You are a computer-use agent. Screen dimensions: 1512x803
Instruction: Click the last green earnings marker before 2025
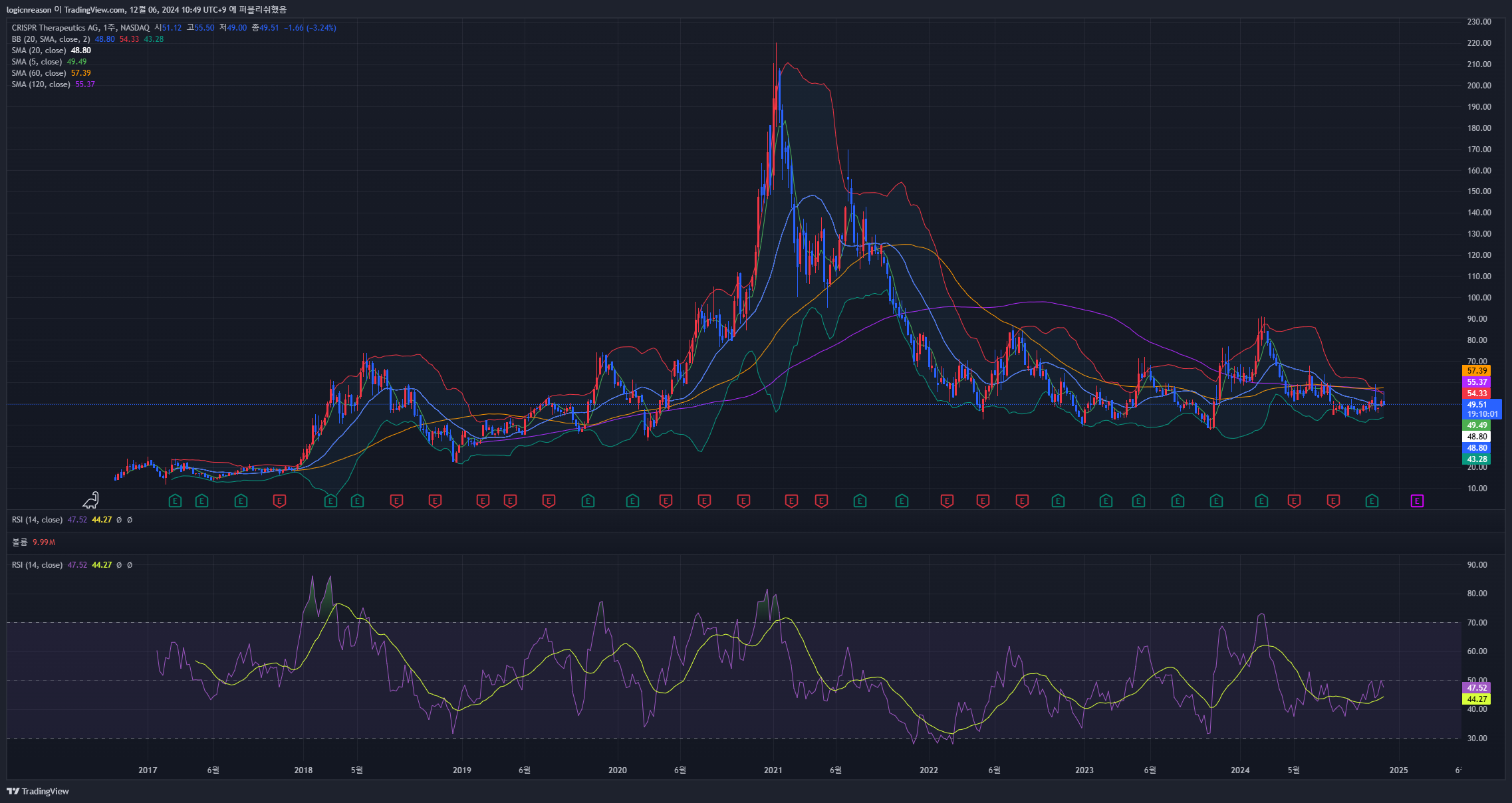point(1372,501)
